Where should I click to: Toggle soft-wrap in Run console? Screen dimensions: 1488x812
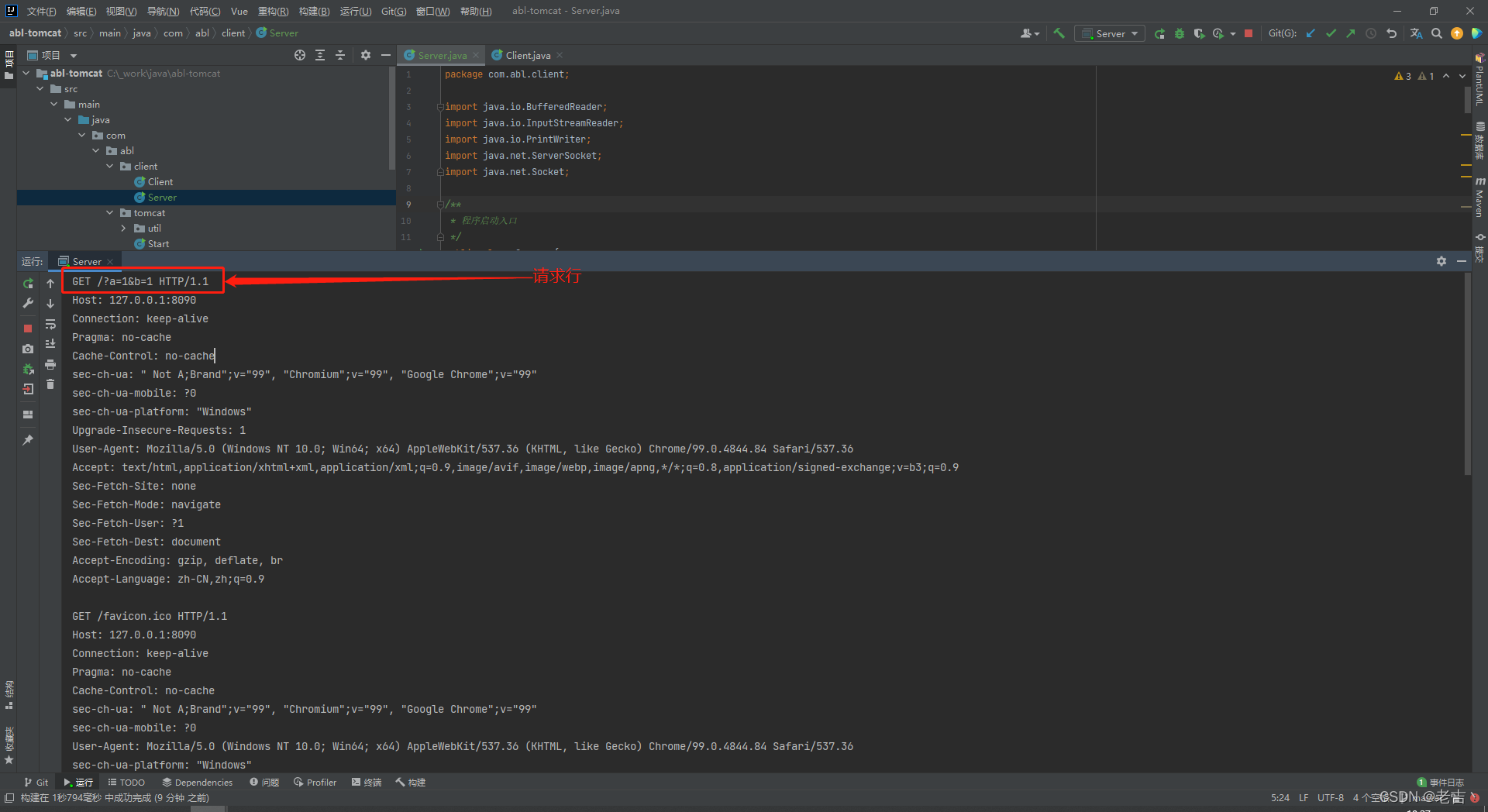click(x=50, y=324)
